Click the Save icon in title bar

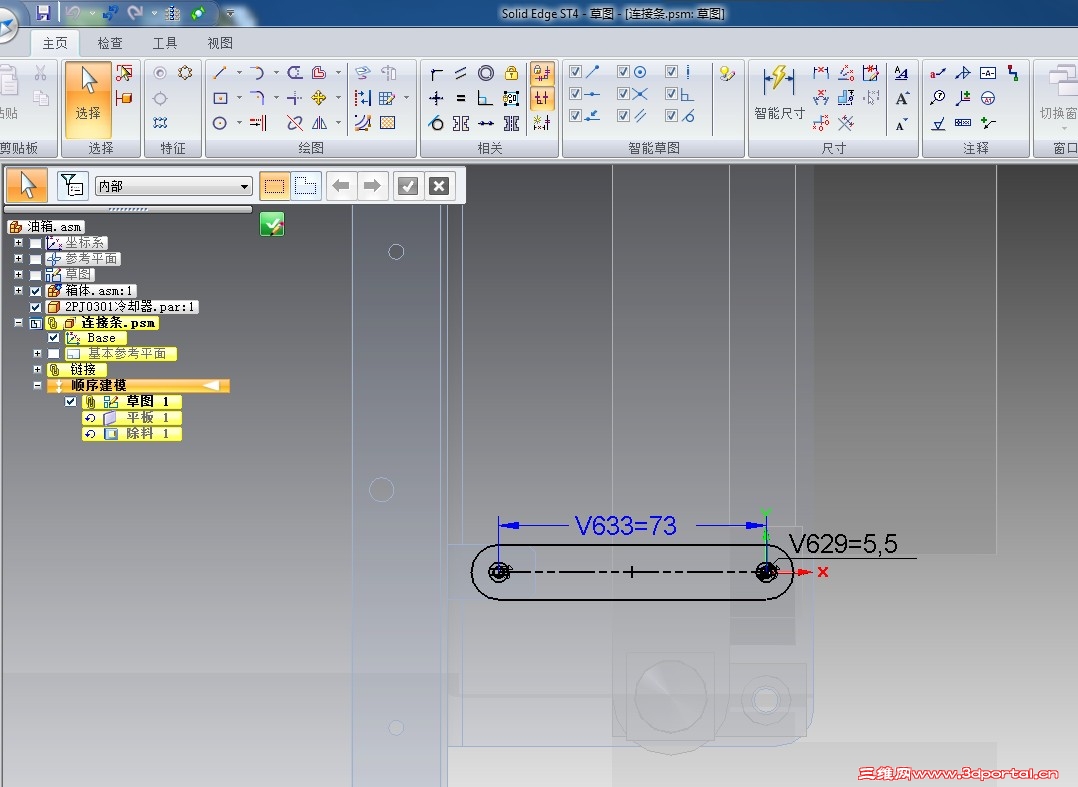(43, 12)
